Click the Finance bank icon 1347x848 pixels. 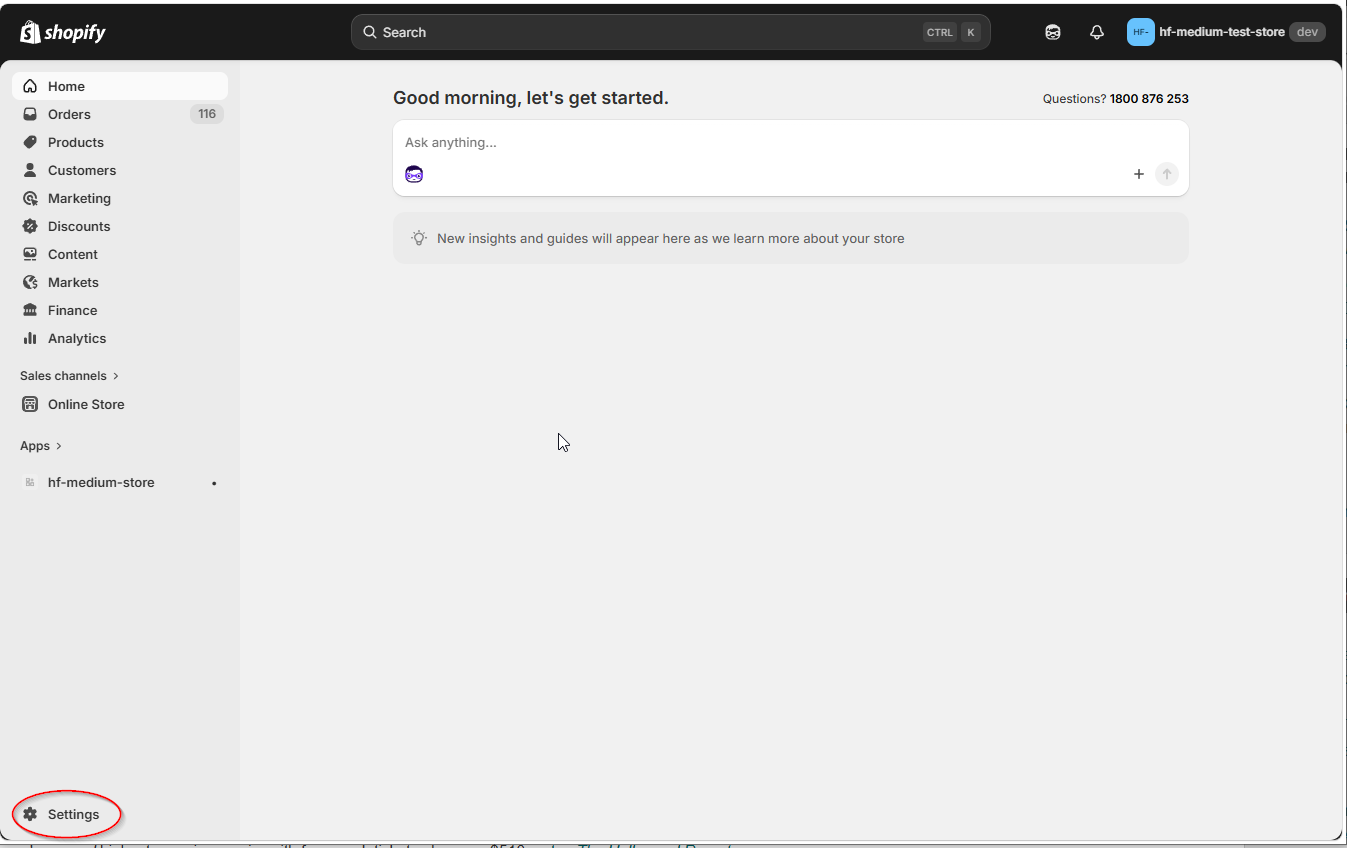[x=30, y=309]
